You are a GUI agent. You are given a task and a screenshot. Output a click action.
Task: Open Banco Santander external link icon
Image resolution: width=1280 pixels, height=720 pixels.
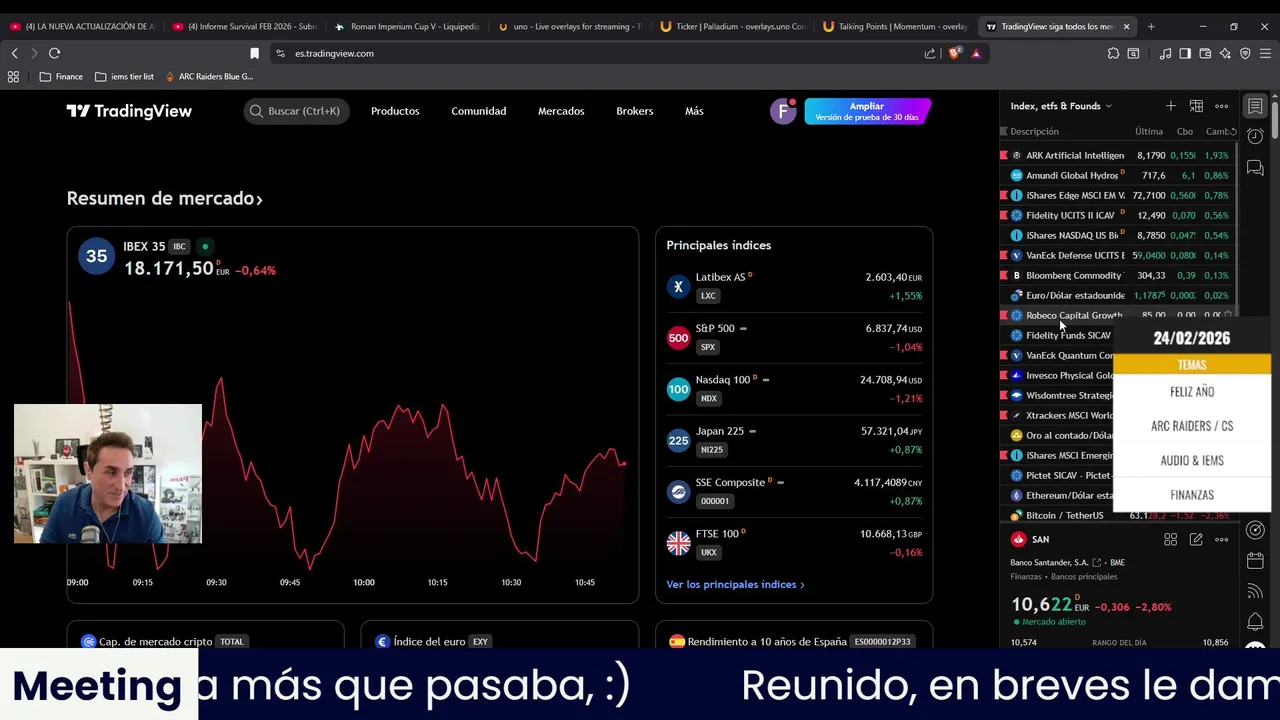(1097, 563)
